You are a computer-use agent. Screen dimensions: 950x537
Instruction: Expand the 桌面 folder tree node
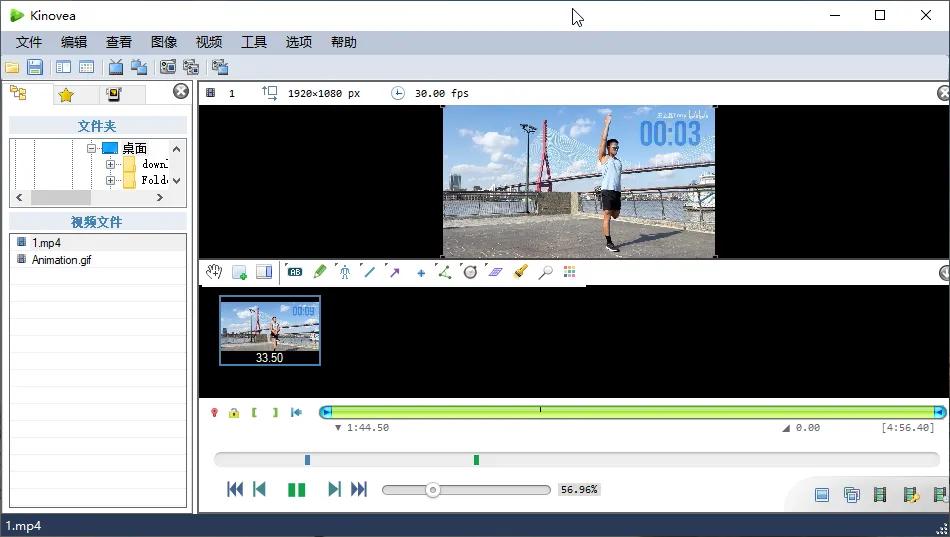(x=91, y=148)
